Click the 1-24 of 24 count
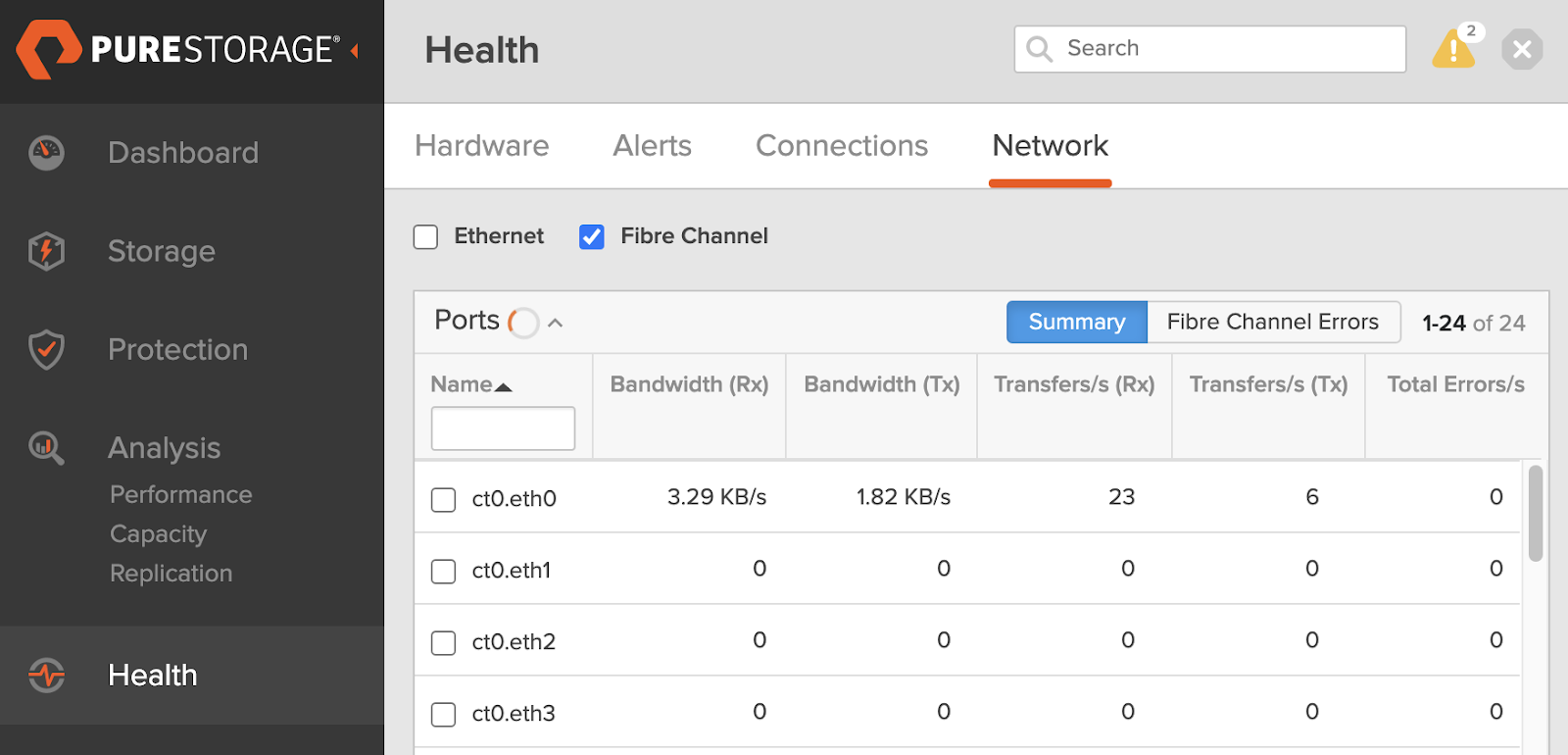1568x755 pixels. (1474, 323)
